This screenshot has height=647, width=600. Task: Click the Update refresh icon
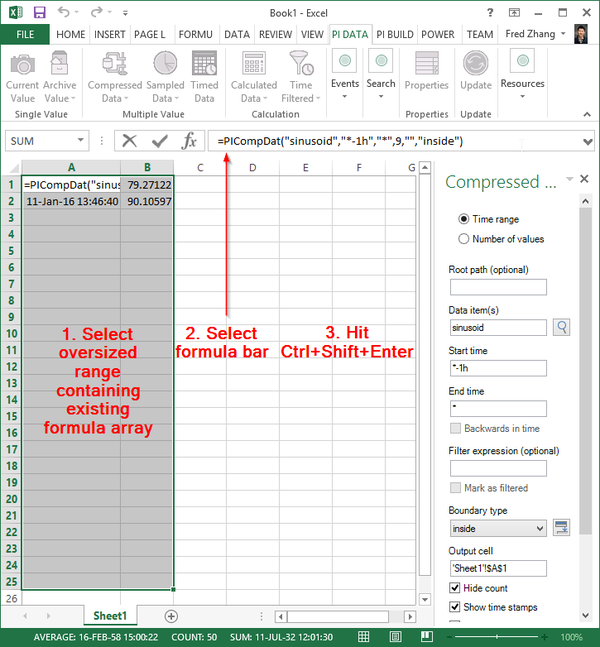coord(476,63)
